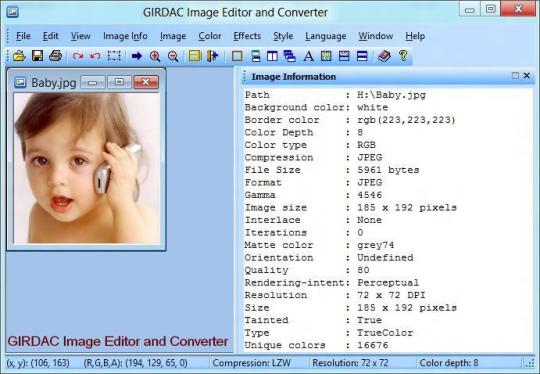This screenshot has width=540, height=374.
Task: Click the status bar R,G,B,A values readout
Action: 135,363
